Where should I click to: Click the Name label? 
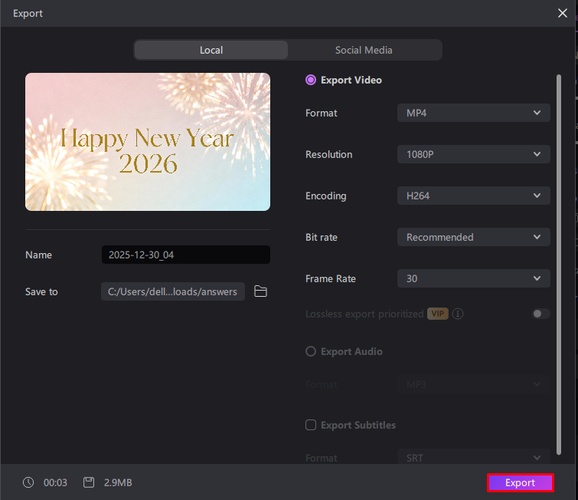38,255
